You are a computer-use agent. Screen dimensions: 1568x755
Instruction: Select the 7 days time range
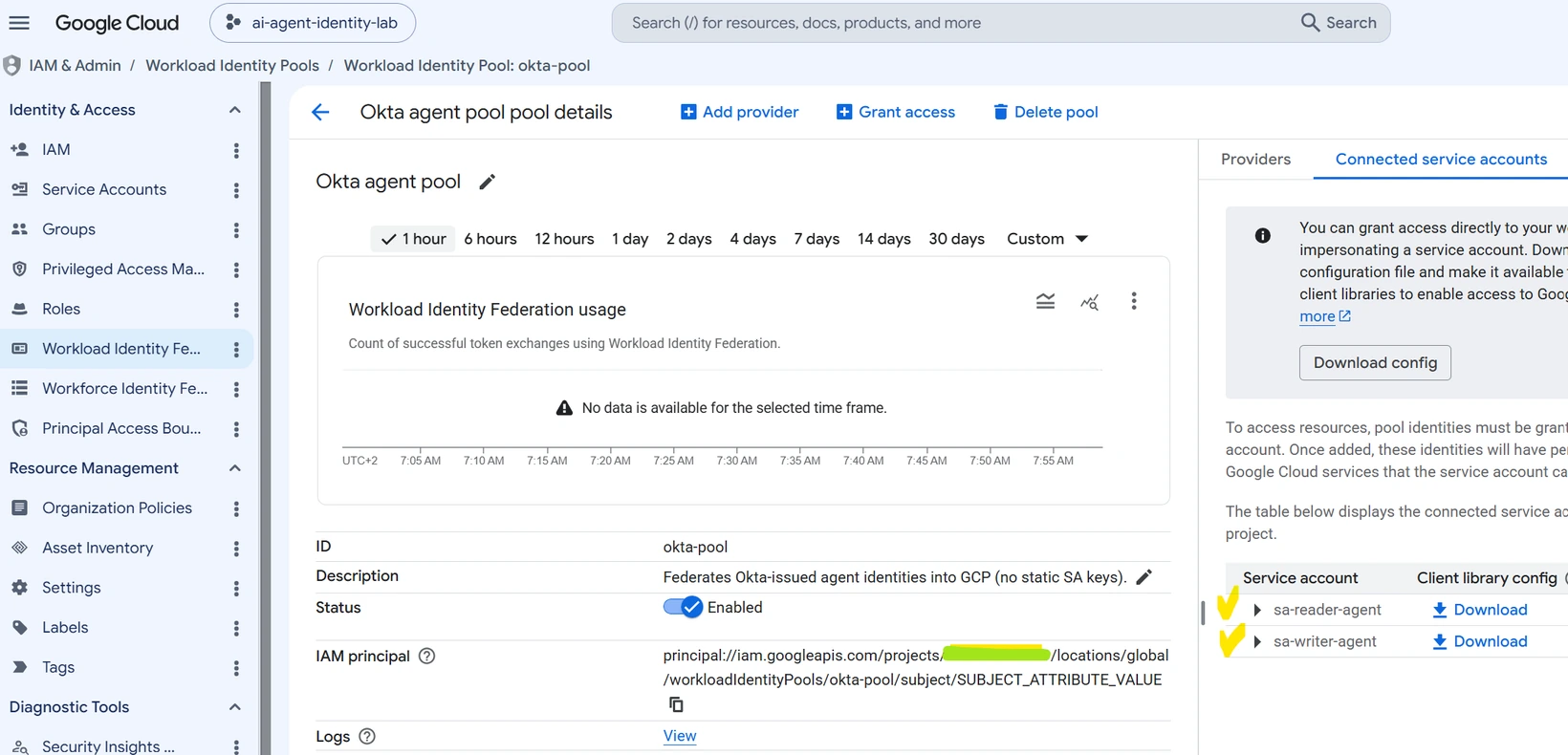817,239
